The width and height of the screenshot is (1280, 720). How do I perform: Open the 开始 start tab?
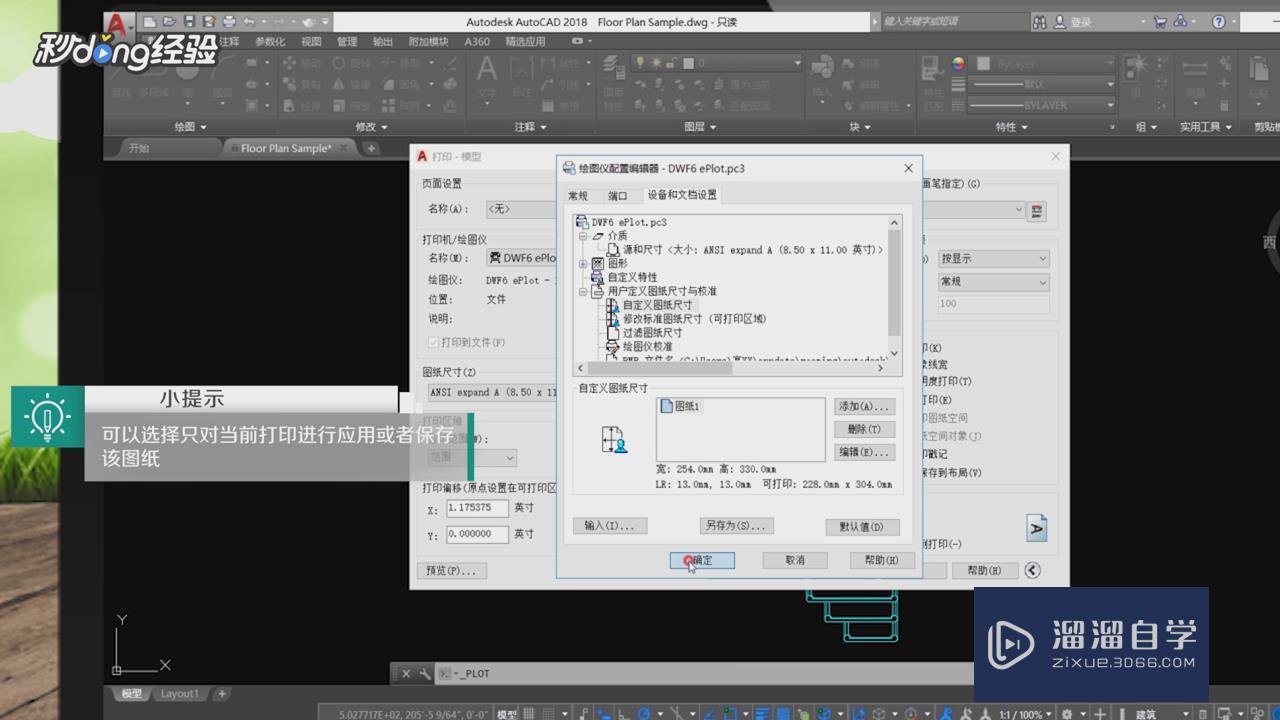pos(139,148)
